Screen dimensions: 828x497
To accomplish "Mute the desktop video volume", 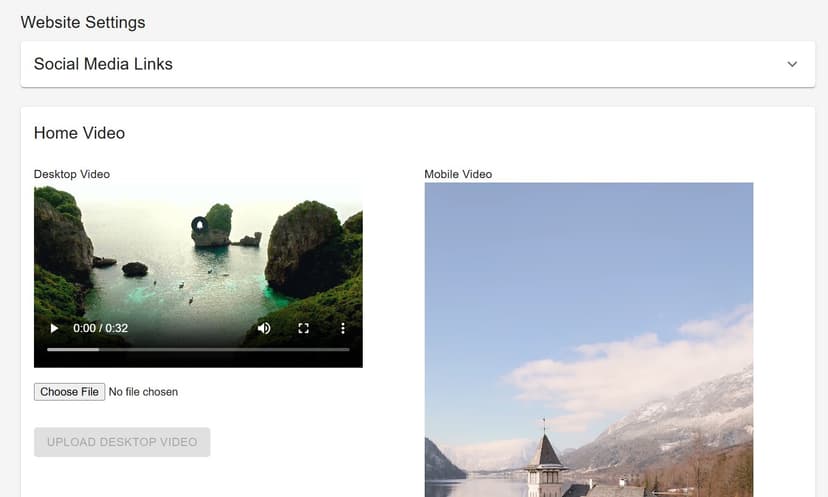I will (264, 329).
